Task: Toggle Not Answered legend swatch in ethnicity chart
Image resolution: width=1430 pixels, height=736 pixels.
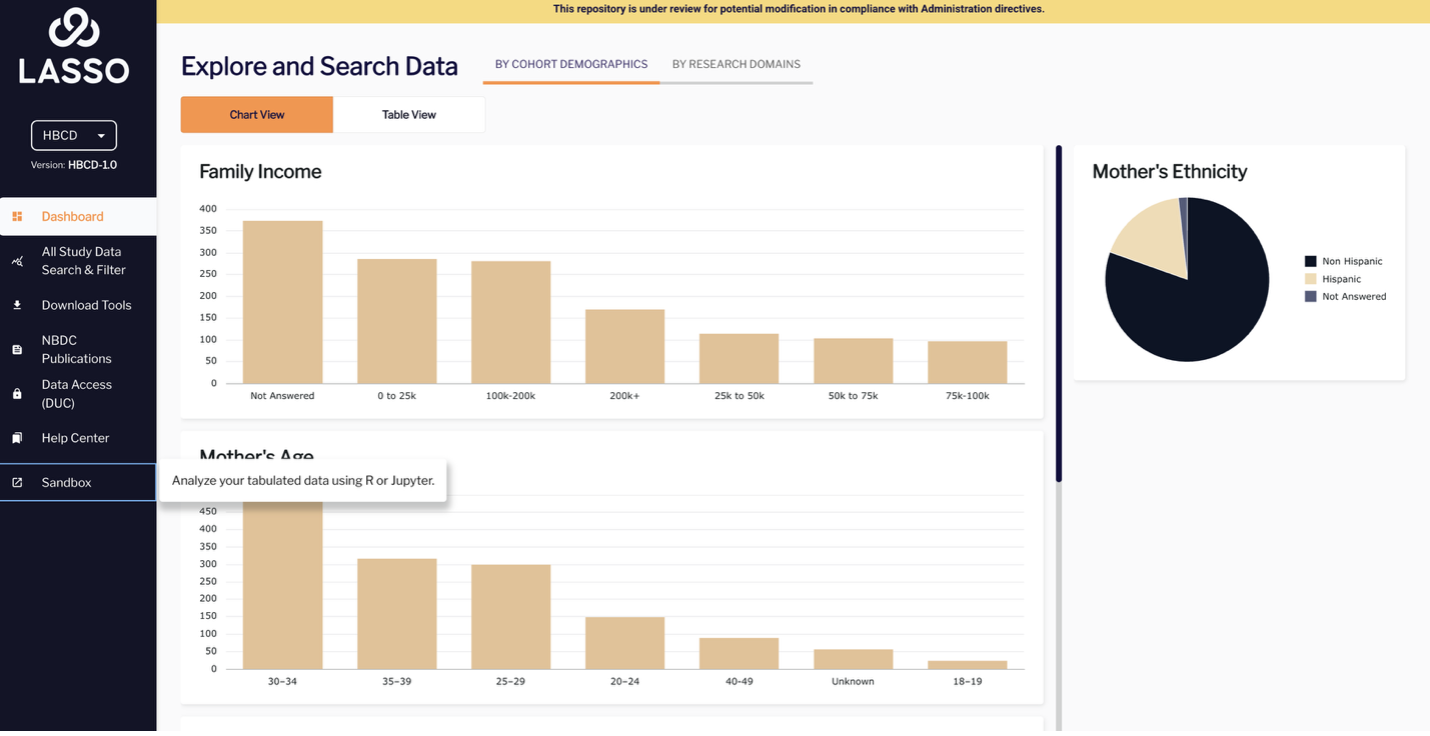Action: (x=1310, y=296)
